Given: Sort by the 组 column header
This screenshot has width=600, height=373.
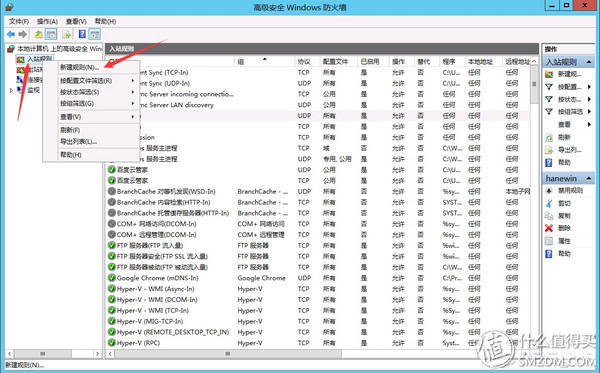Looking at the screenshot, I should click(x=264, y=62).
